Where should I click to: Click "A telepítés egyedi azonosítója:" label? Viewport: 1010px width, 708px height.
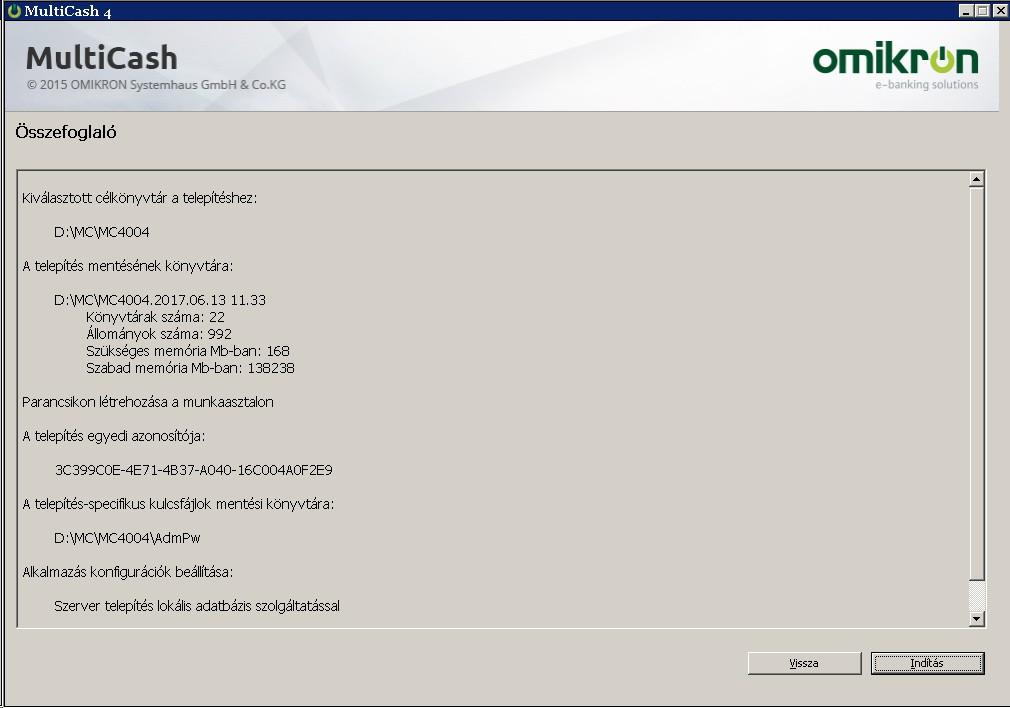tap(113, 436)
